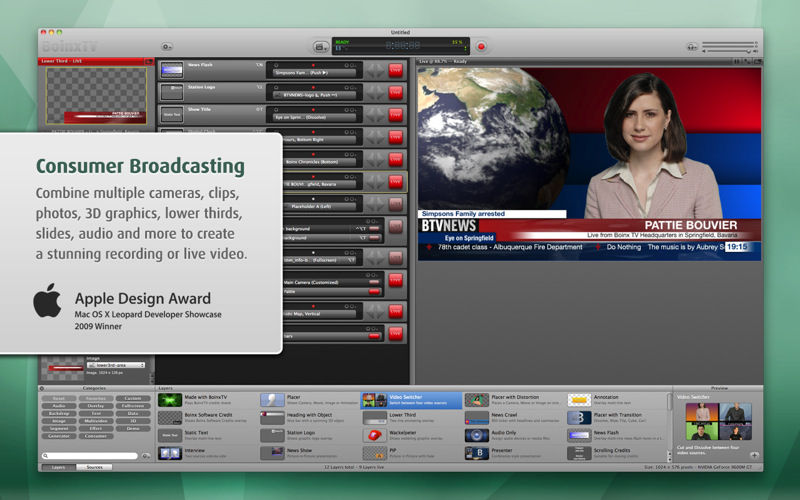This screenshot has width=800, height=500.
Task: Open the 'Eye on Sprin... (Dissolve)' setting dropdown
Action: [x=314, y=117]
